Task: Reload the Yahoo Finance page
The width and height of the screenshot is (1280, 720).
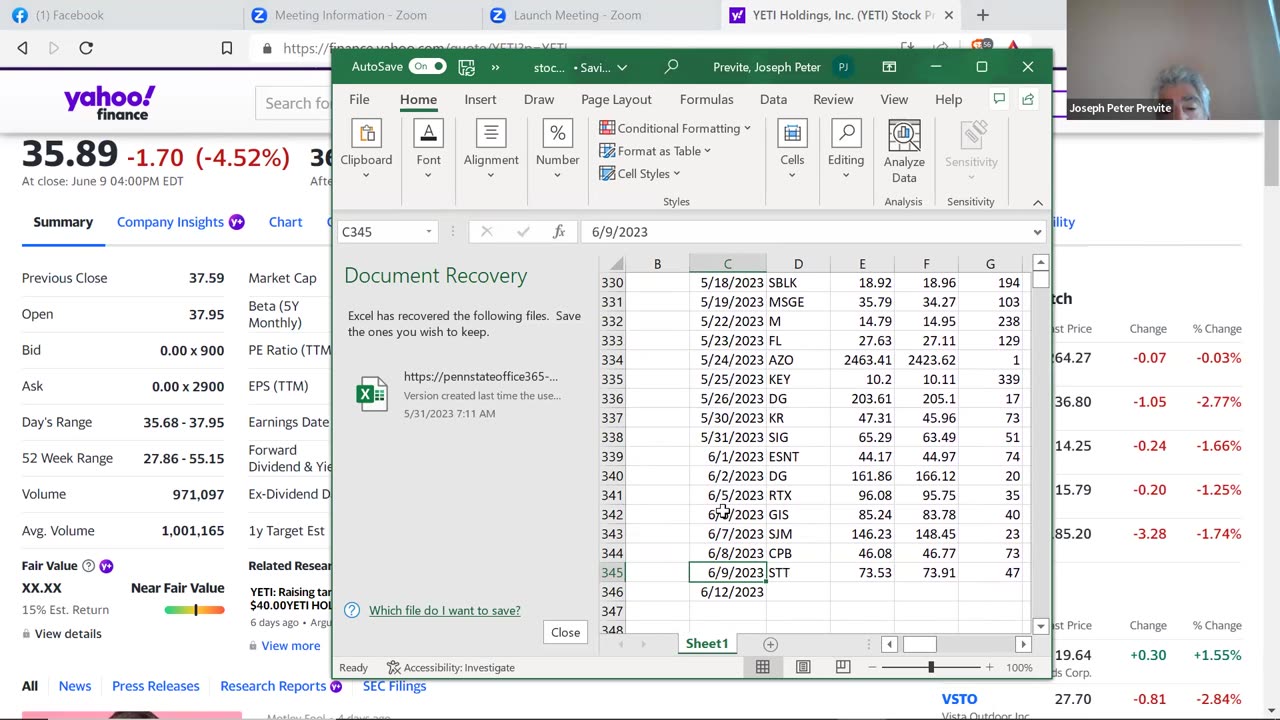Action: tap(86, 48)
